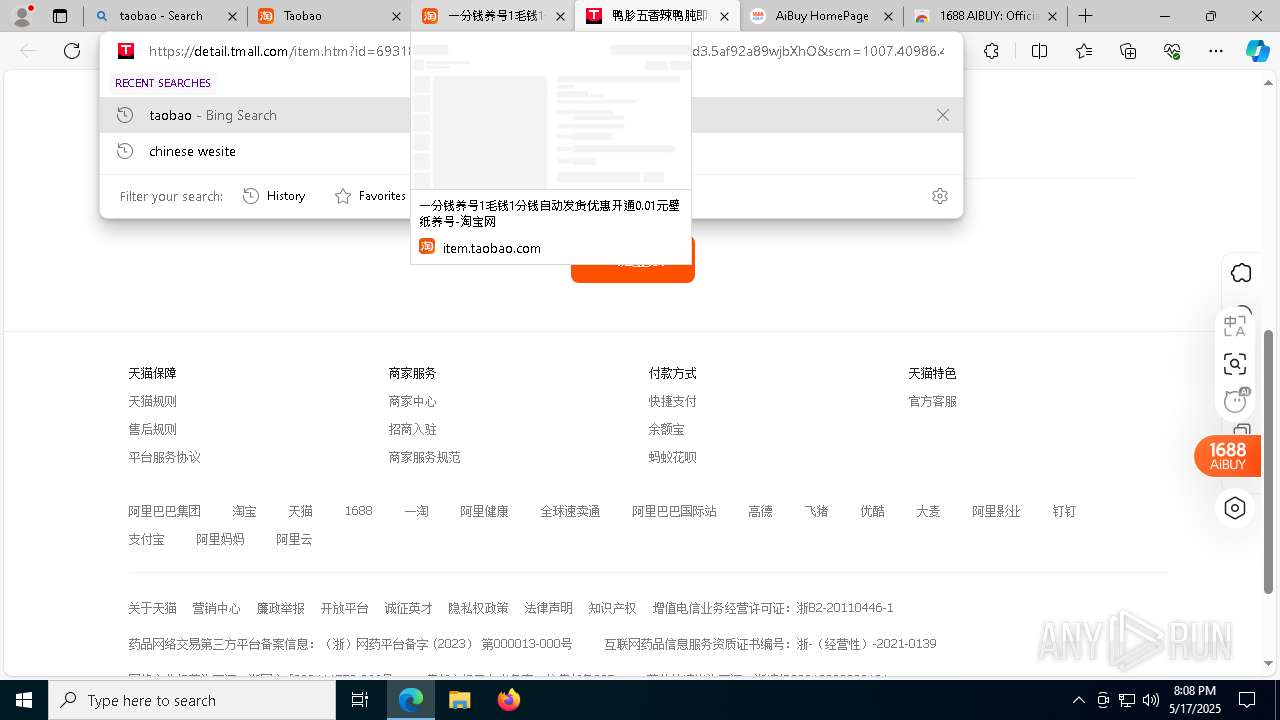Open the 官方客服 link

pyautogui.click(x=932, y=401)
